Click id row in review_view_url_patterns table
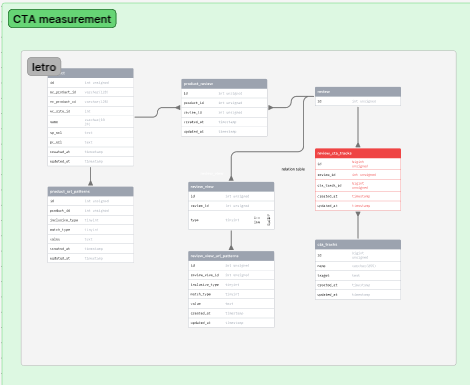470x385 pixels. coord(231,266)
